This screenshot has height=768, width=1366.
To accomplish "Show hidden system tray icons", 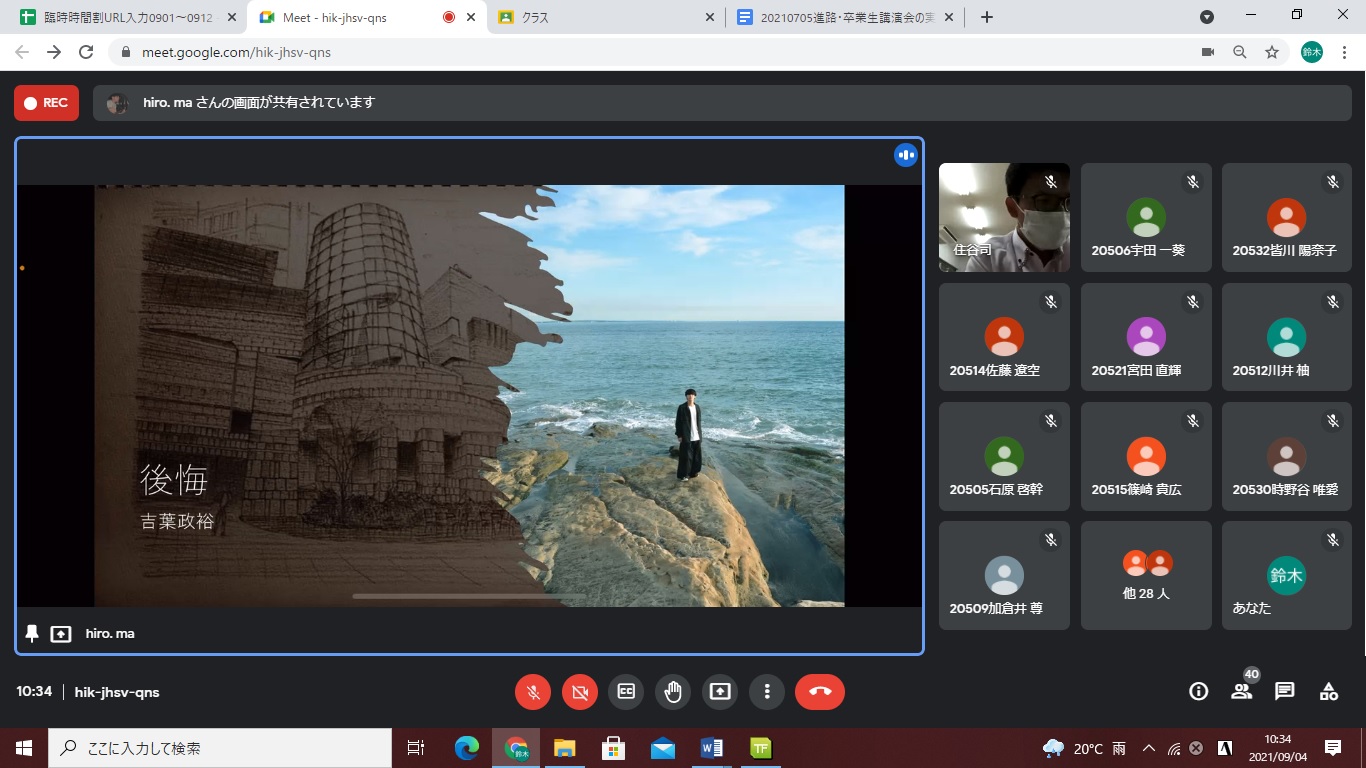I will tap(1148, 748).
